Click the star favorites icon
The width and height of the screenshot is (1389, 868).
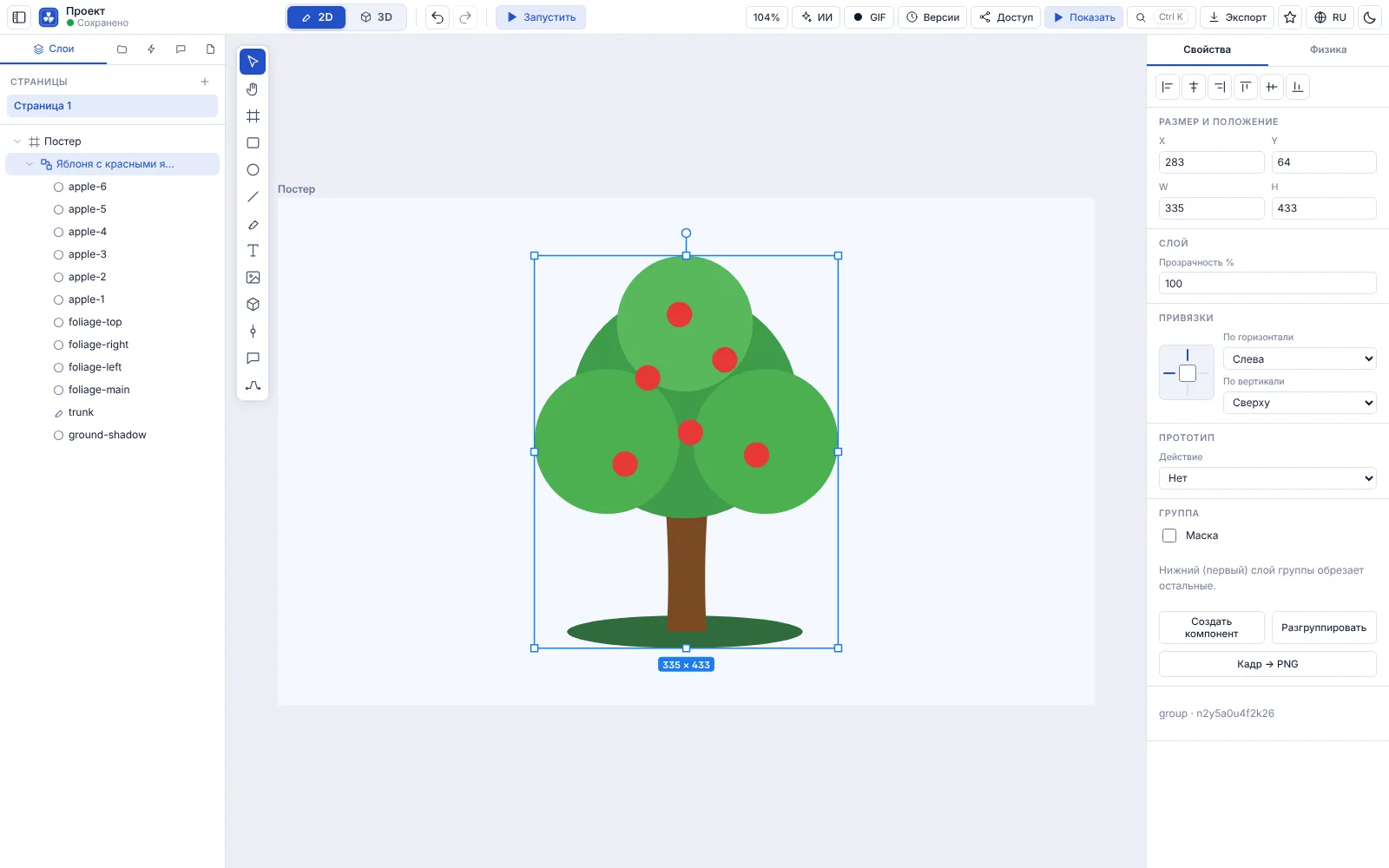(x=1290, y=17)
